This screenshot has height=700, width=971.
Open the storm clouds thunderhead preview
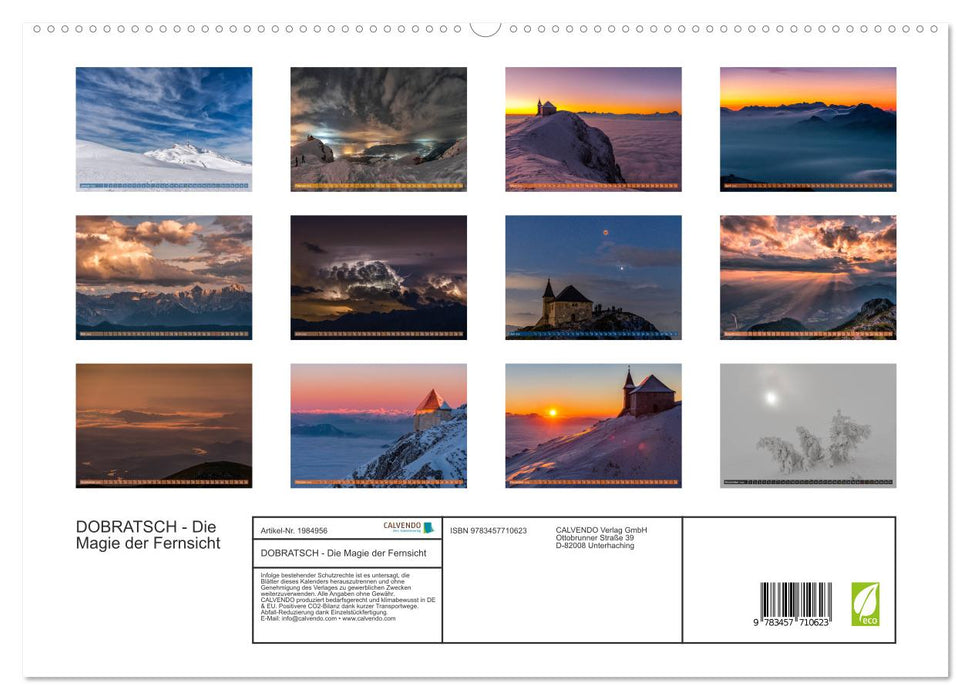380,275
